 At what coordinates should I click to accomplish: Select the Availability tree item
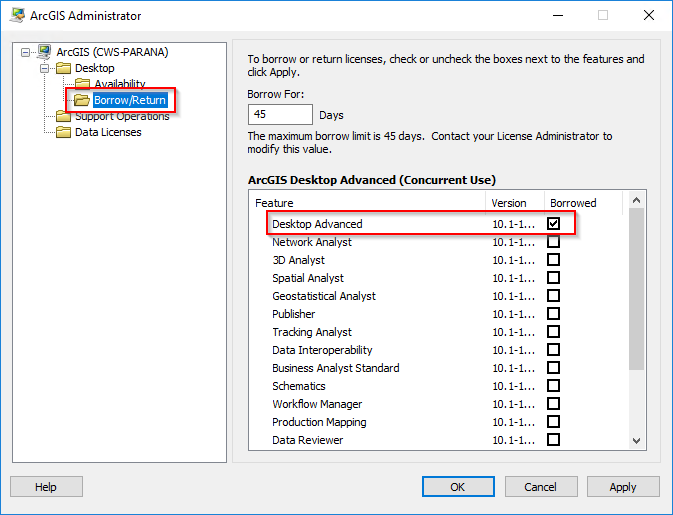coord(120,84)
